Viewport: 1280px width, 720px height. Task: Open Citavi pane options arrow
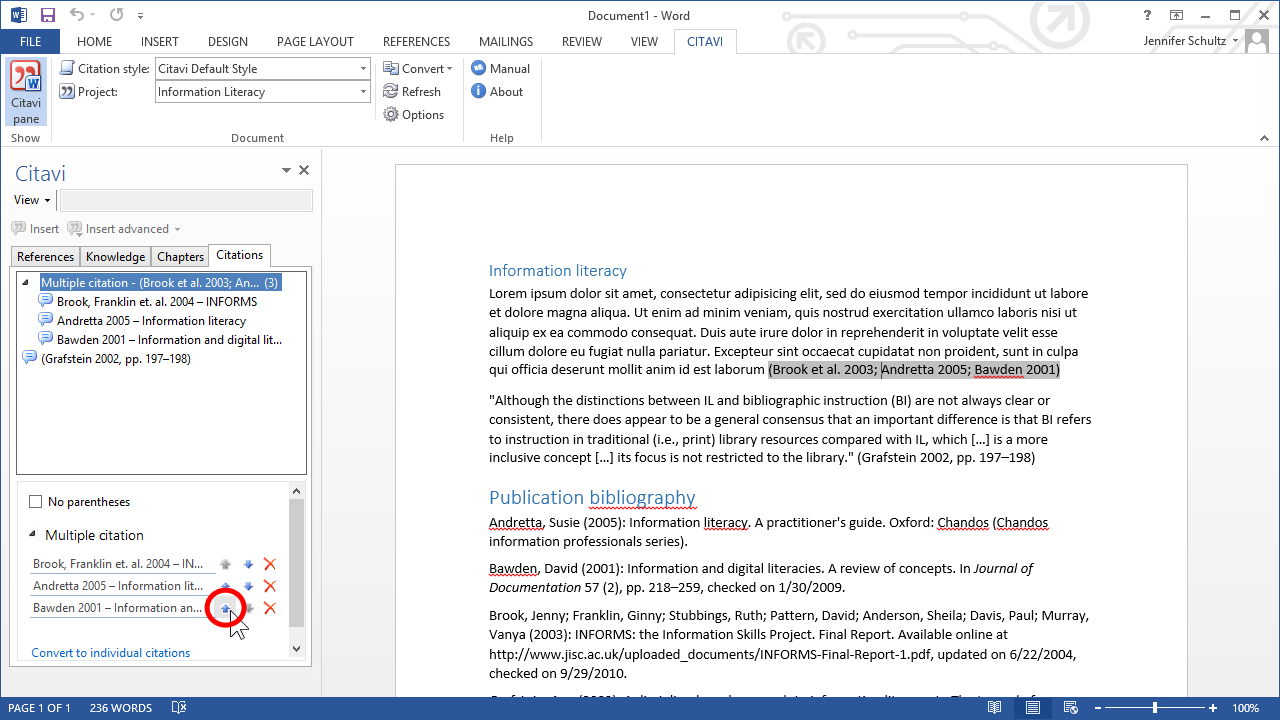(286, 171)
